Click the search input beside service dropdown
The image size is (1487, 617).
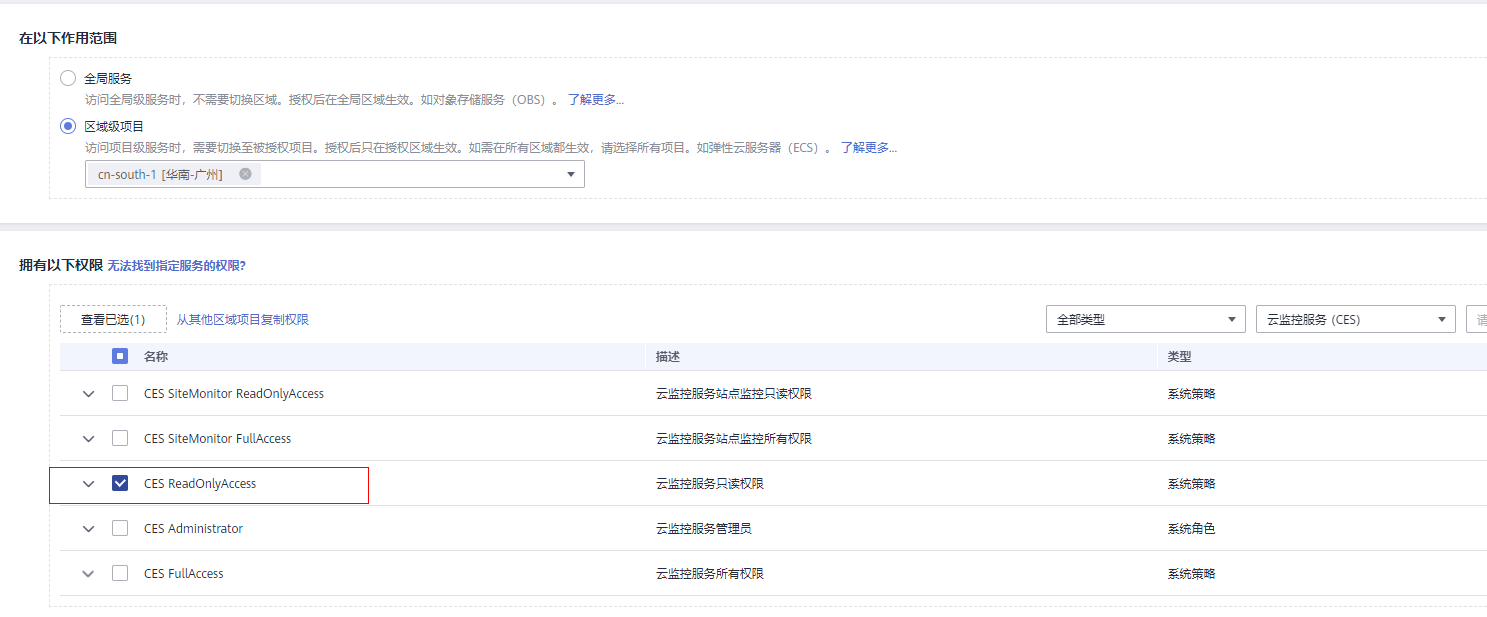1476,319
